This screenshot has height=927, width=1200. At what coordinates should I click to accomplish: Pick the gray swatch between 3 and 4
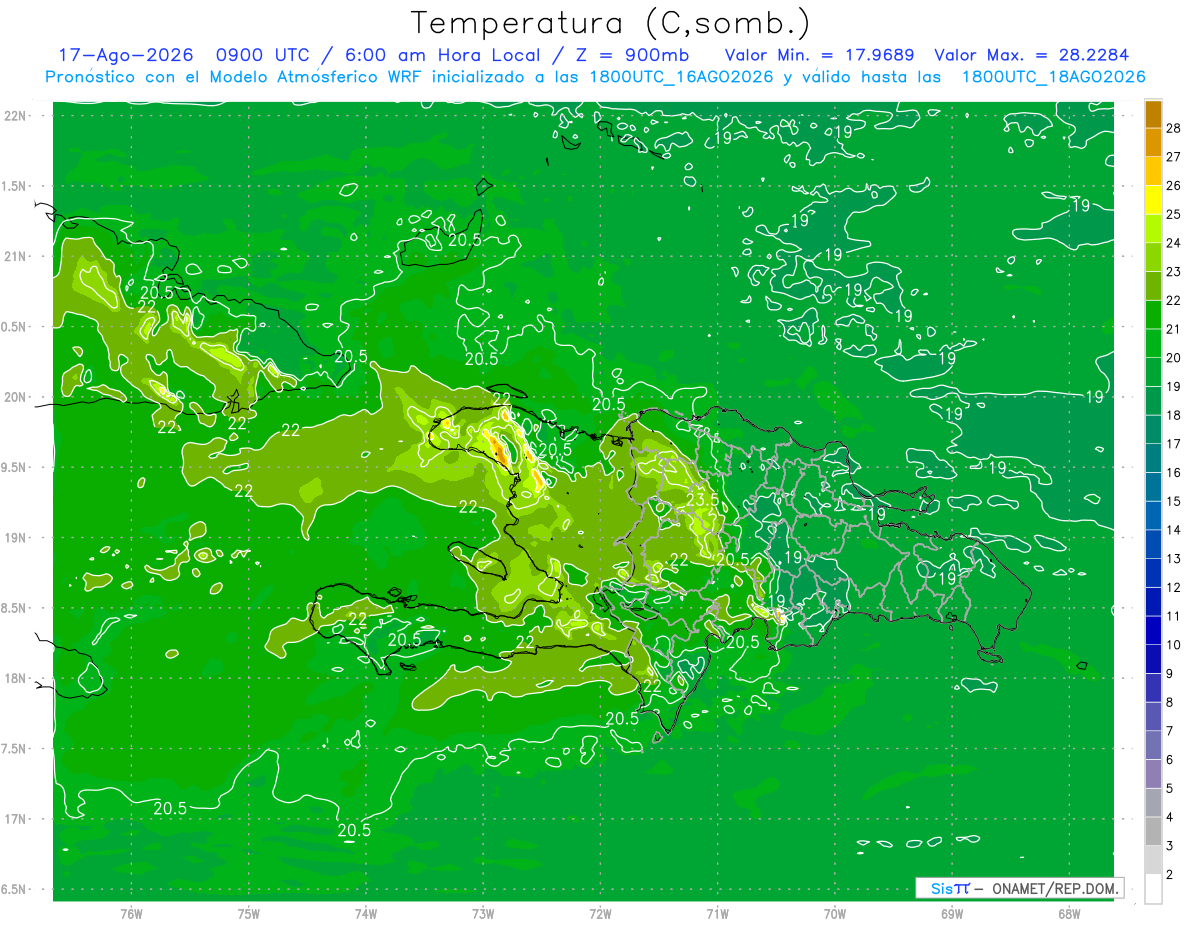pyautogui.click(x=1154, y=831)
